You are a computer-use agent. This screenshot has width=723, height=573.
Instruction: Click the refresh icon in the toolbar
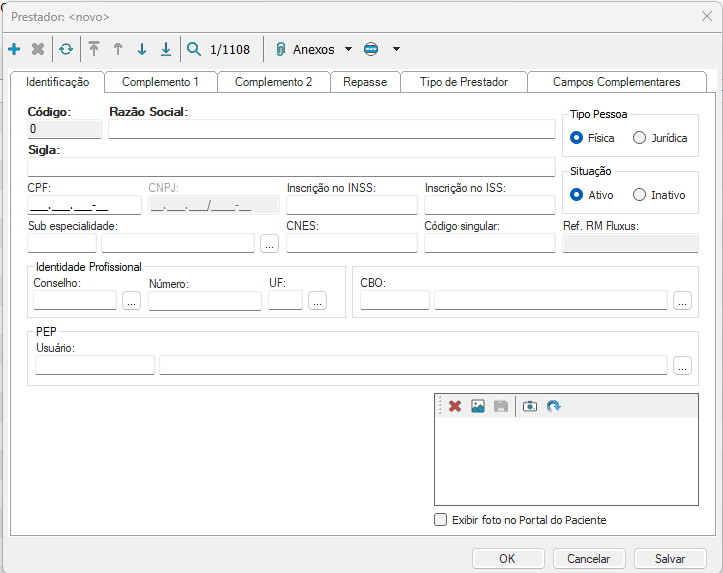click(66, 49)
